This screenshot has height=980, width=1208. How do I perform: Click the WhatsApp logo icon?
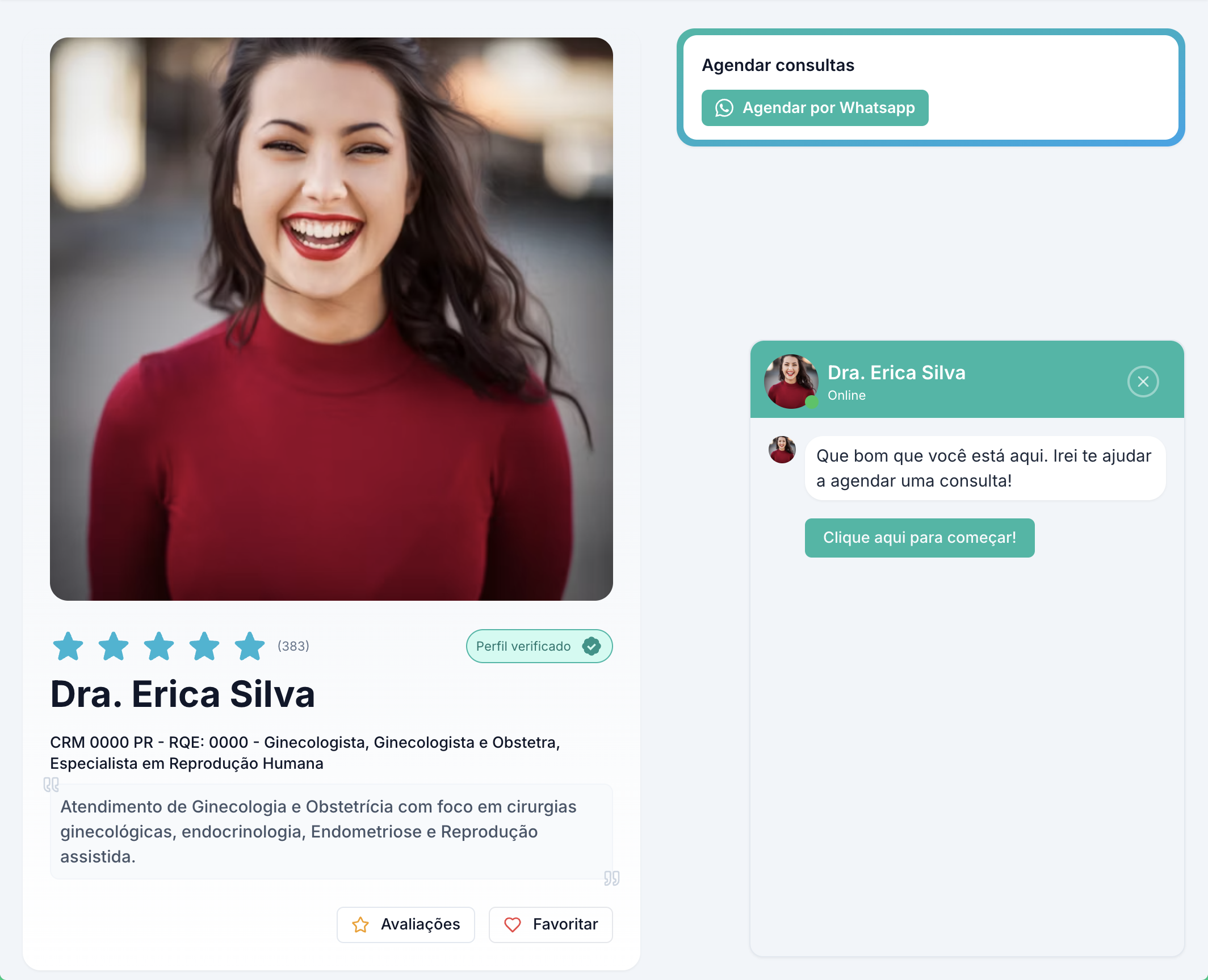click(x=724, y=108)
